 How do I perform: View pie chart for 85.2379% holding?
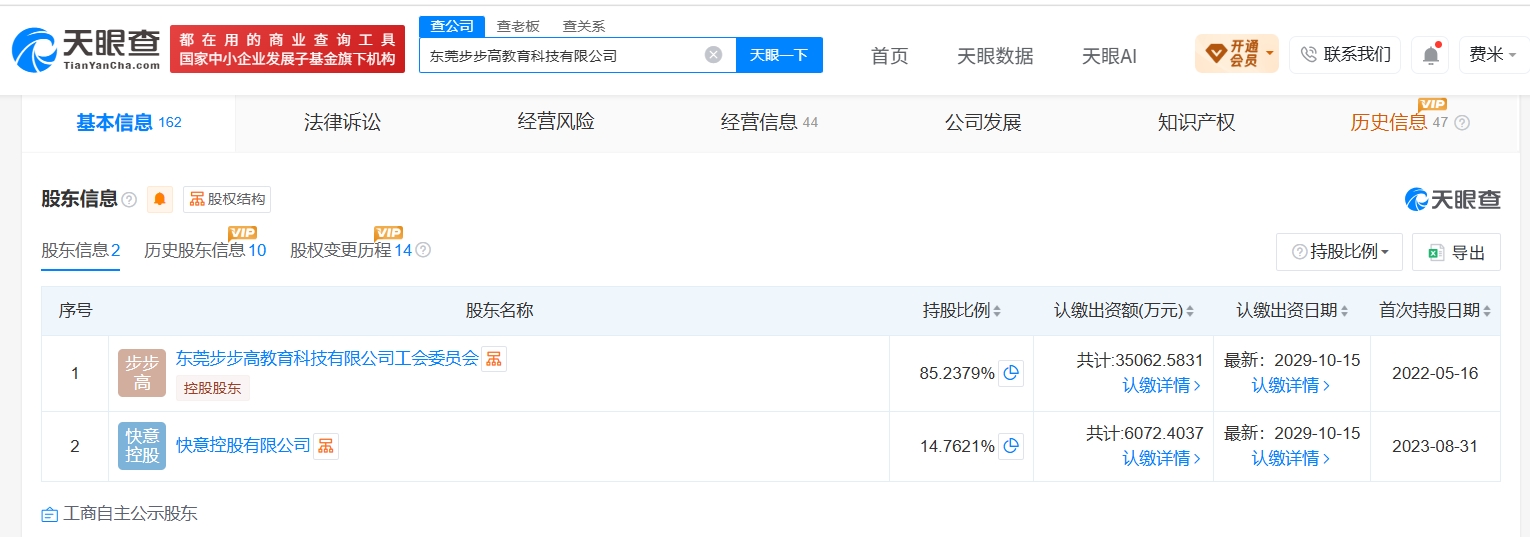[x=1011, y=373]
